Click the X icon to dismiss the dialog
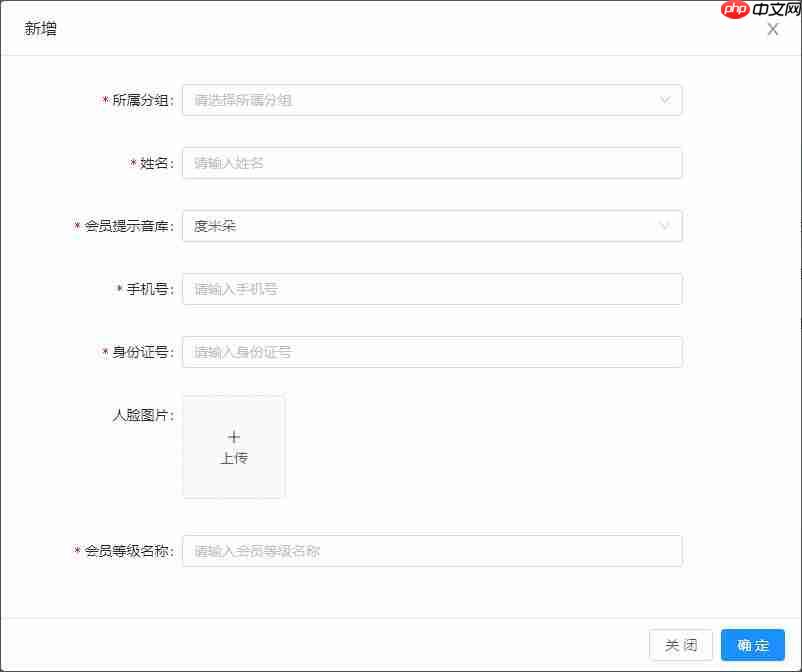This screenshot has height=672, width=802. pos(772,29)
